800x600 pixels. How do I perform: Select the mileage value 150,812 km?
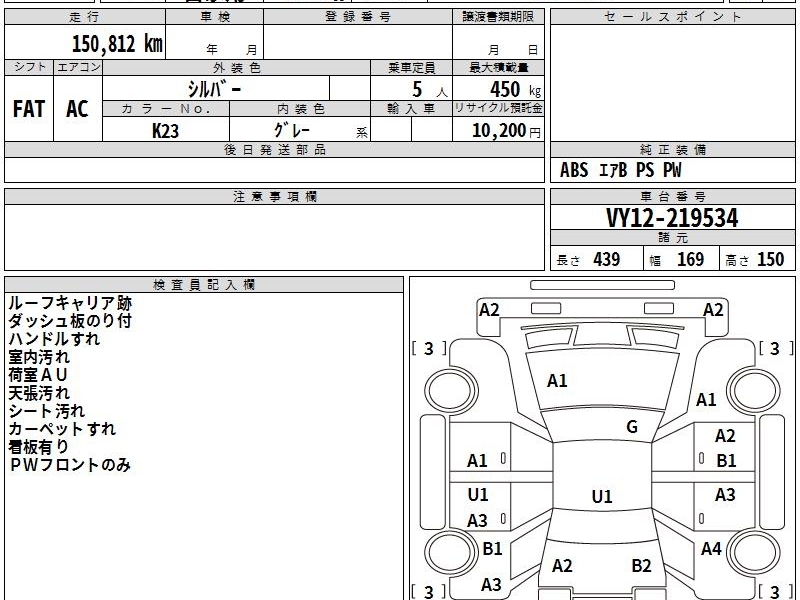pos(117,44)
